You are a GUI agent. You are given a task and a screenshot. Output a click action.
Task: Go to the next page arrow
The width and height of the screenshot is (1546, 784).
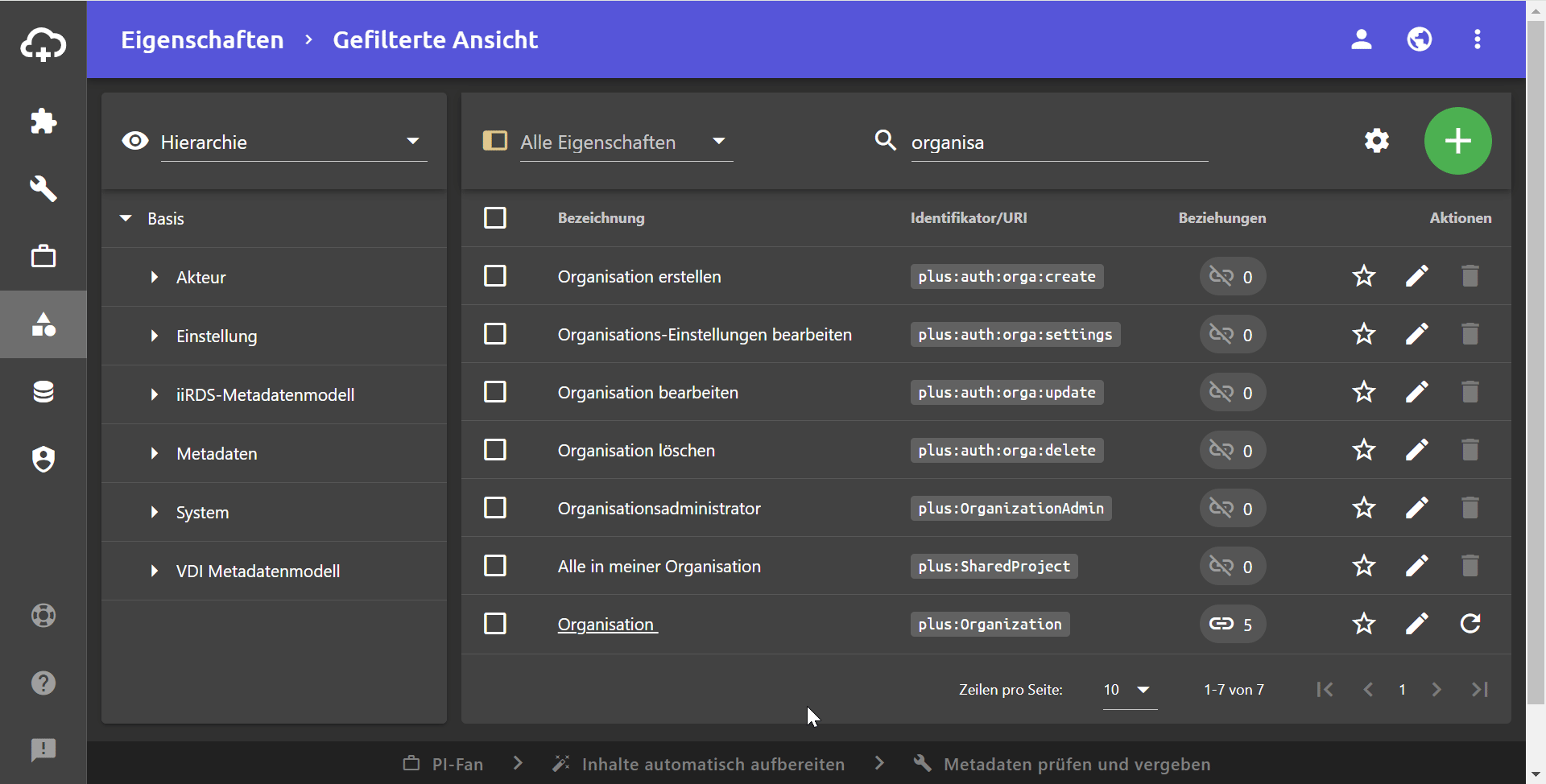point(1436,690)
